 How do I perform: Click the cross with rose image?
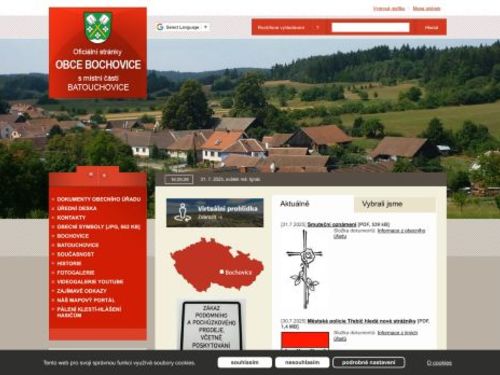coord(304,269)
